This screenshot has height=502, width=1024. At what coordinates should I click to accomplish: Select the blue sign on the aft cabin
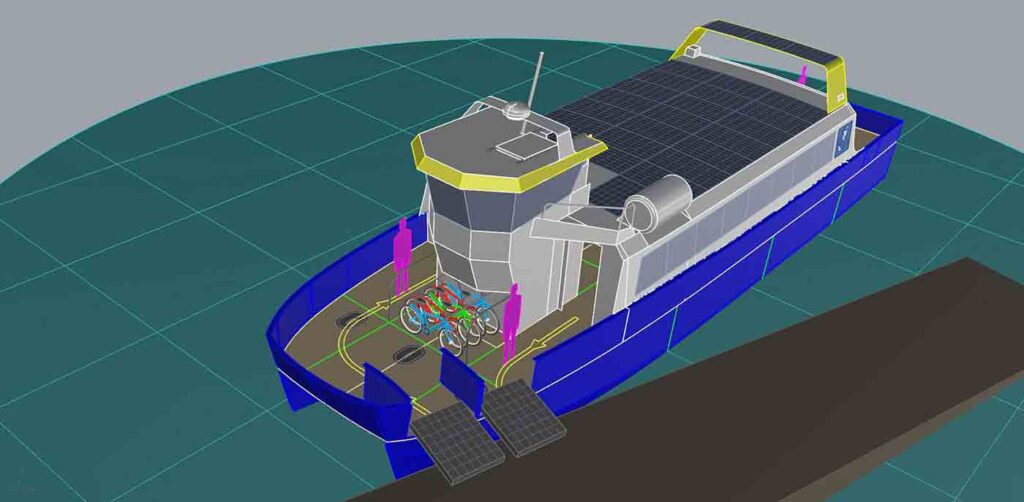(x=846, y=138)
